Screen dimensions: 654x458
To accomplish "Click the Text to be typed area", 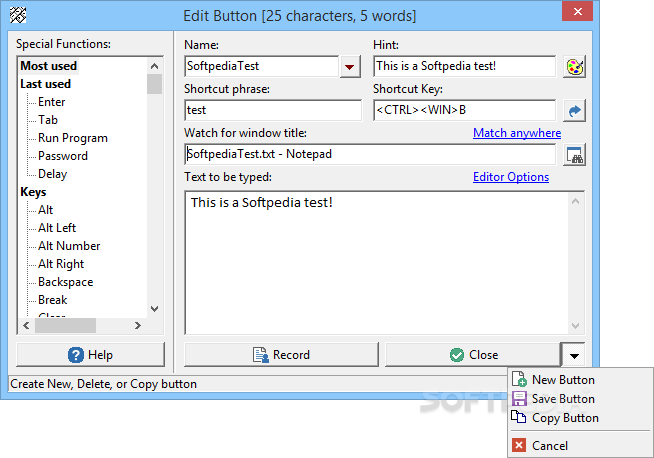I will coord(377,263).
